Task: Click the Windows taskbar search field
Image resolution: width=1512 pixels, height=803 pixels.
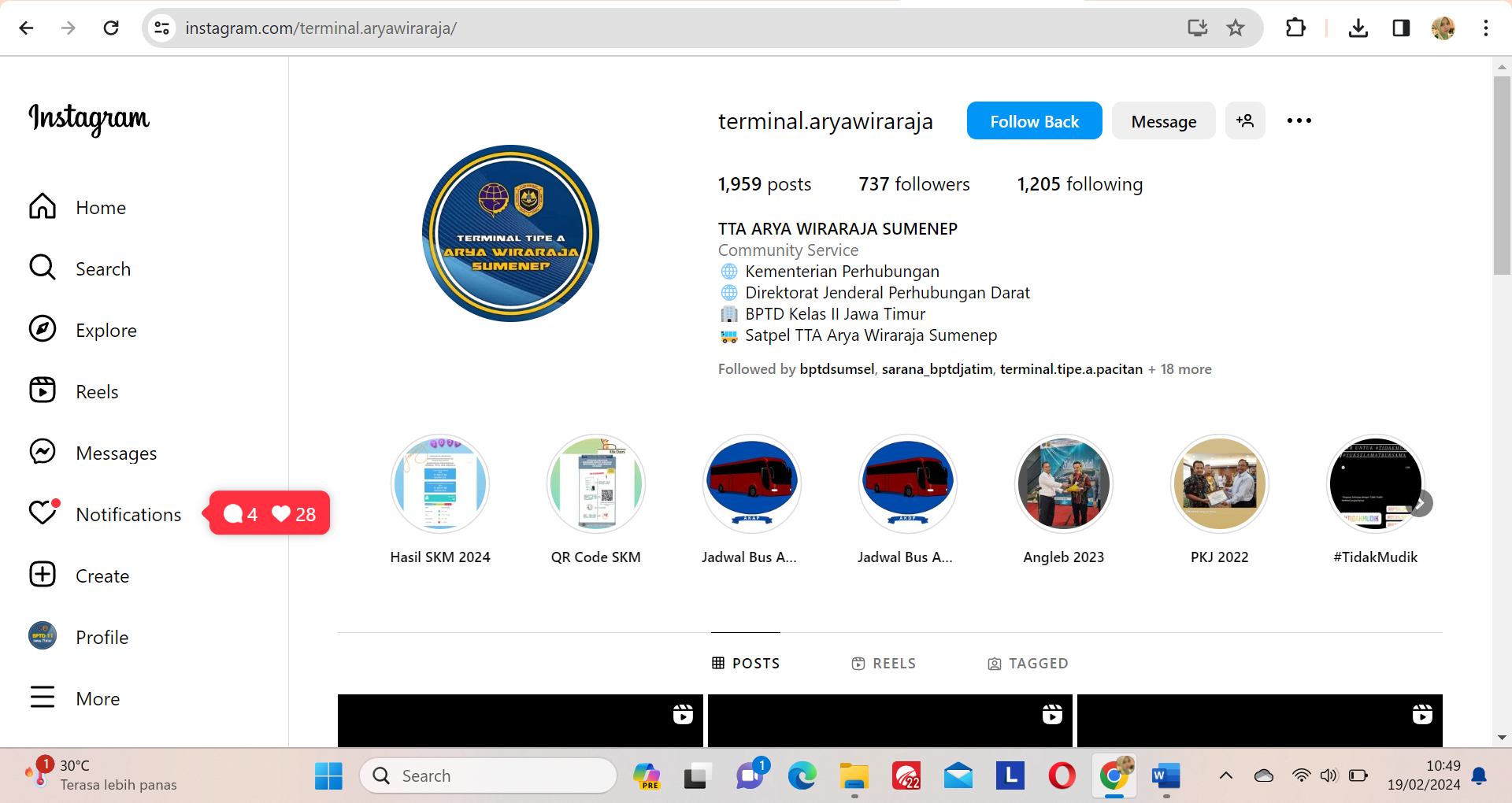Action: [x=488, y=775]
